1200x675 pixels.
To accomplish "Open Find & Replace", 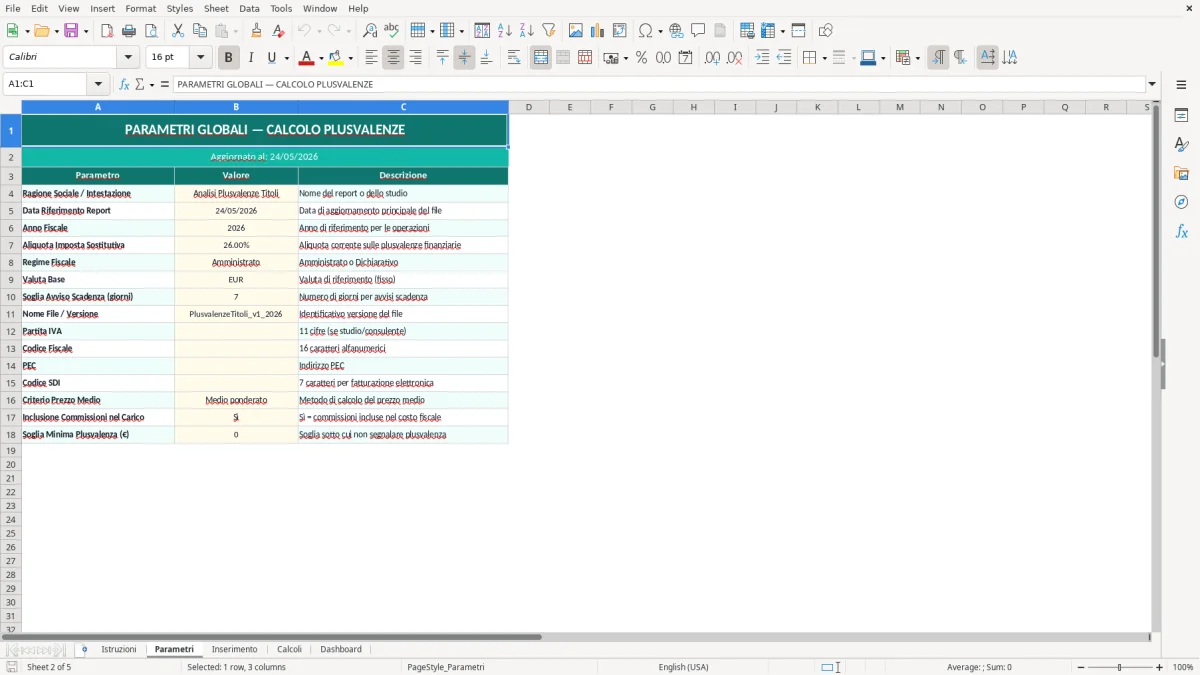I will 370,31.
